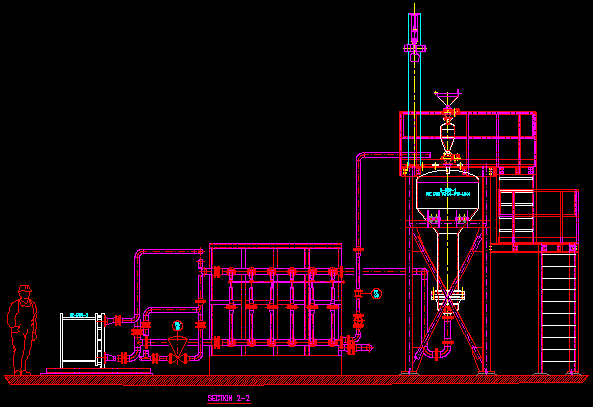The image size is (593, 407).
Task: Select the cyan instrument tag bubble above the control valve
Action: [177, 325]
